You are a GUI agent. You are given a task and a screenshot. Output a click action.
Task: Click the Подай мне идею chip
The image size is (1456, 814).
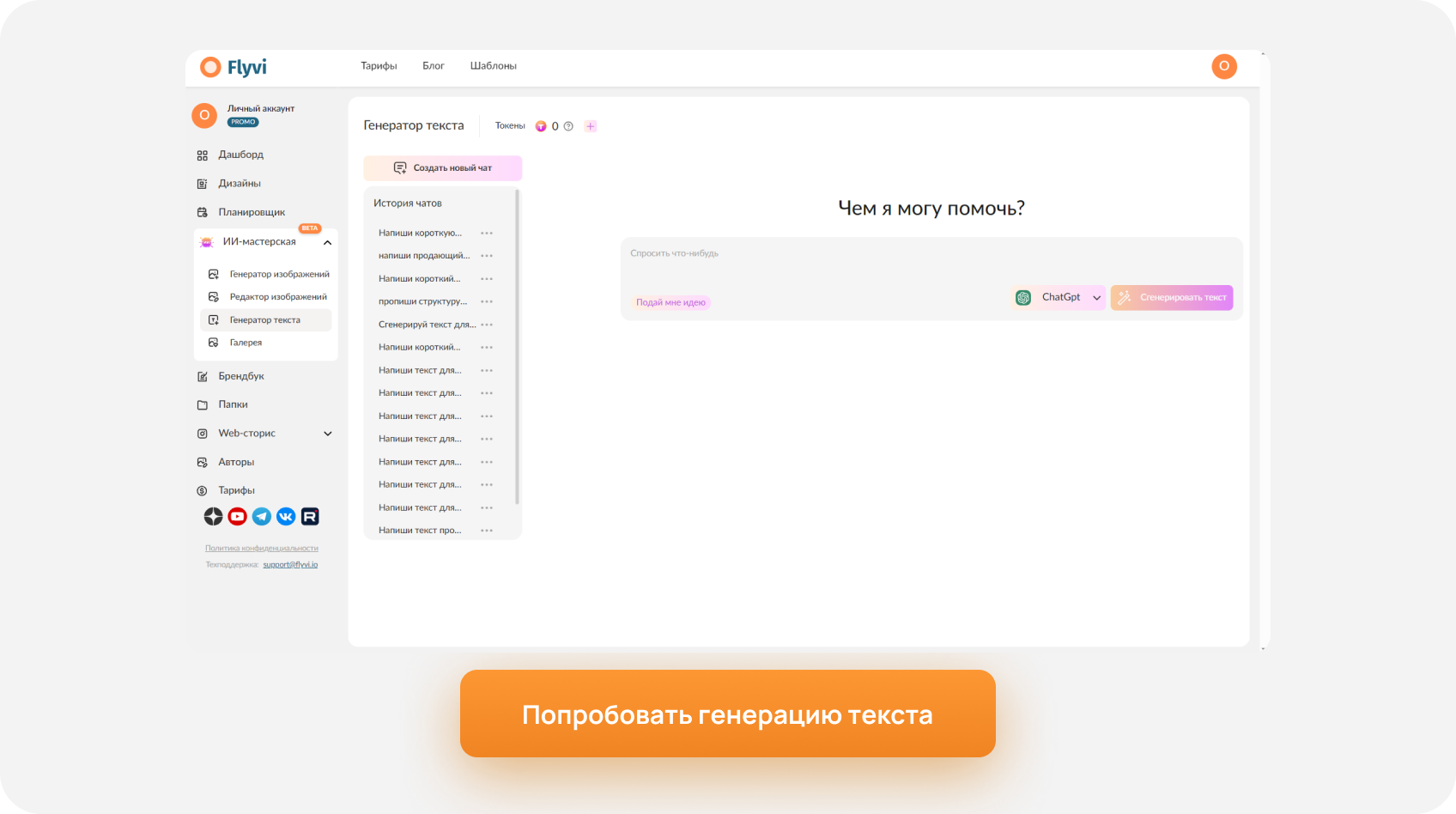pos(671,302)
